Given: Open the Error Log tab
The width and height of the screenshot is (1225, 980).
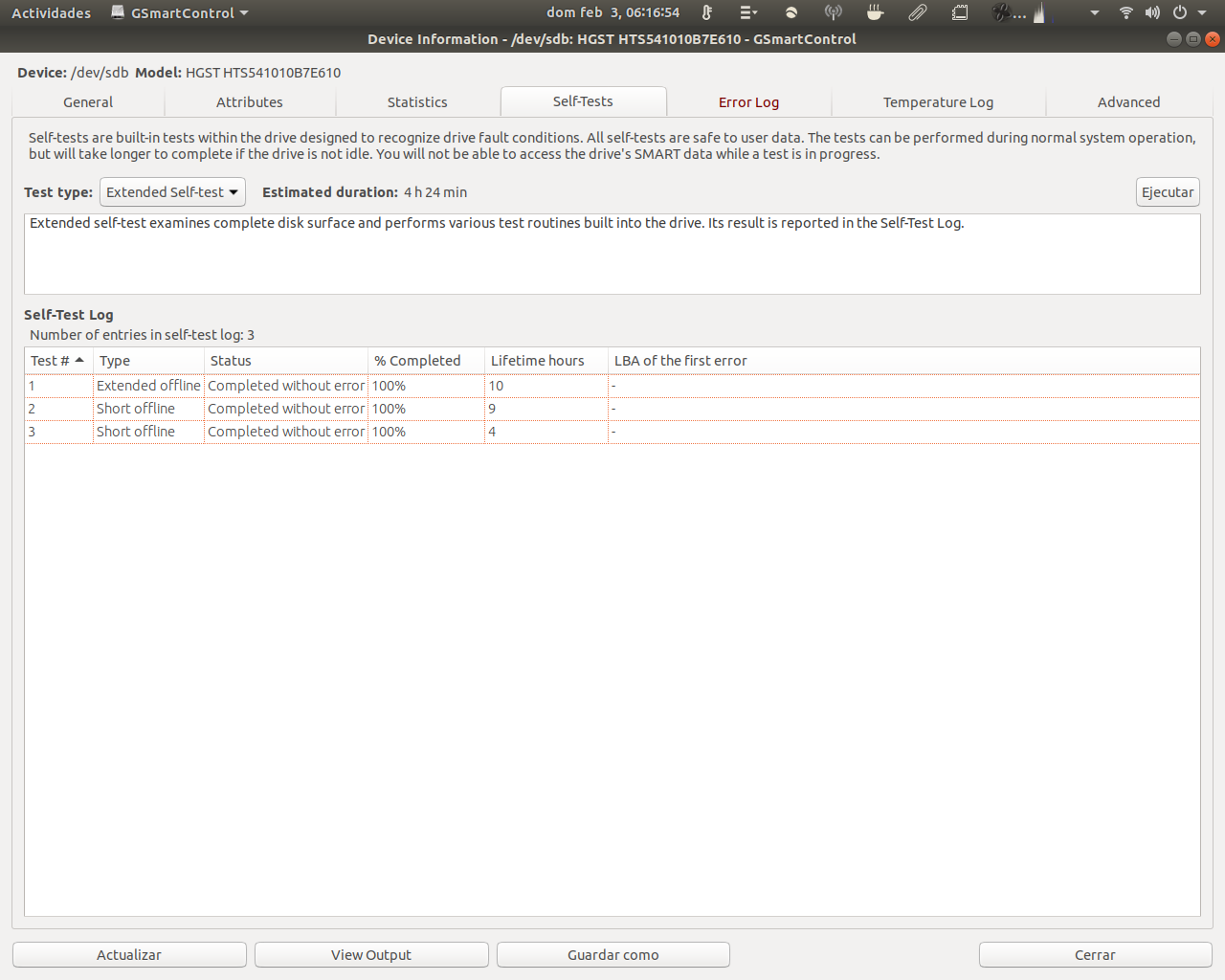Looking at the screenshot, I should click(748, 102).
